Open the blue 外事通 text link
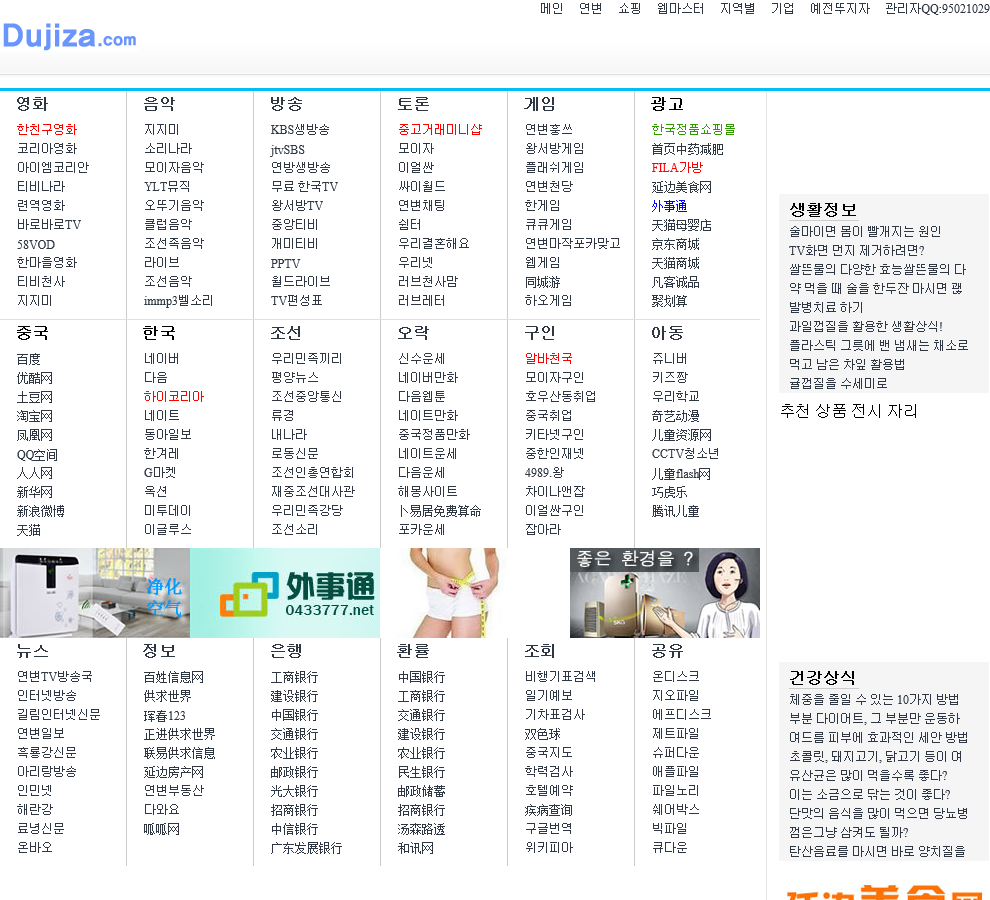Viewport: 990px width, 900px height. pos(669,206)
